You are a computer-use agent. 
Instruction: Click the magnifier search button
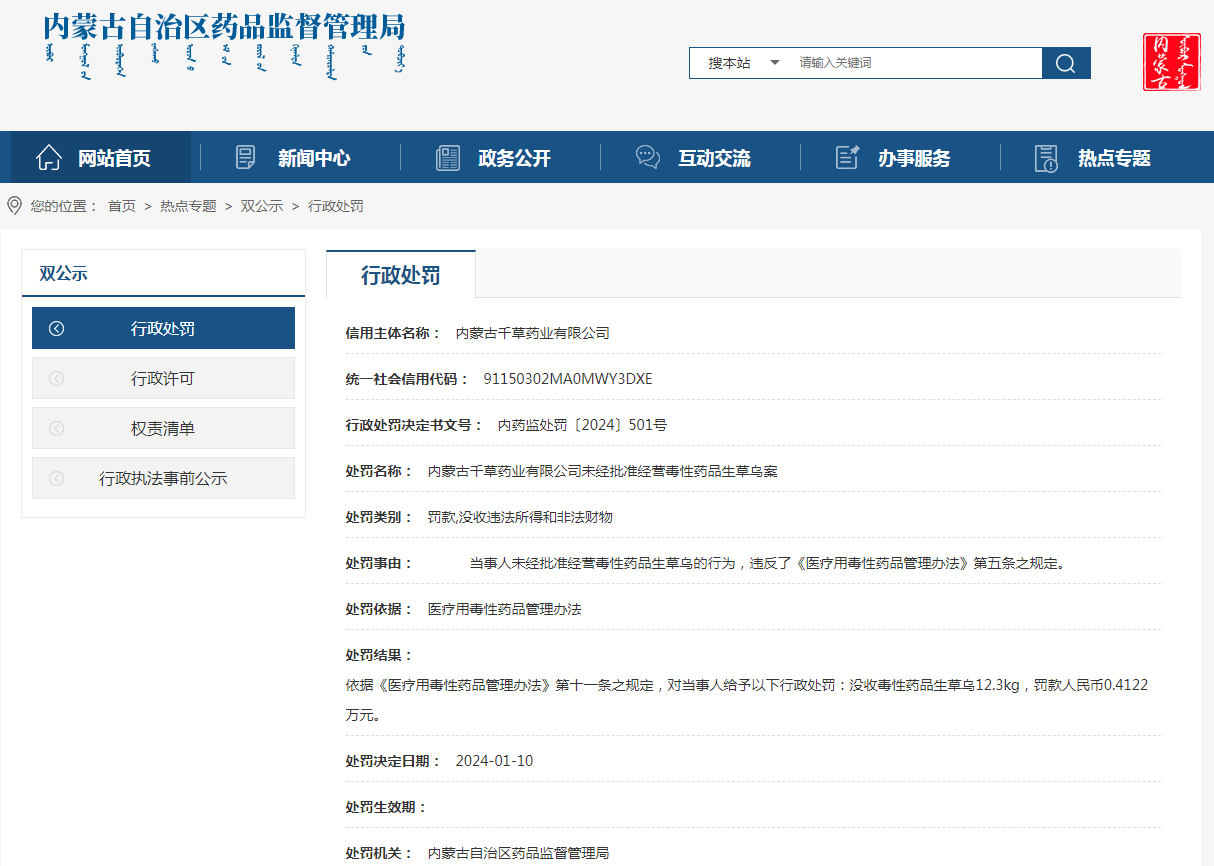tap(1066, 63)
